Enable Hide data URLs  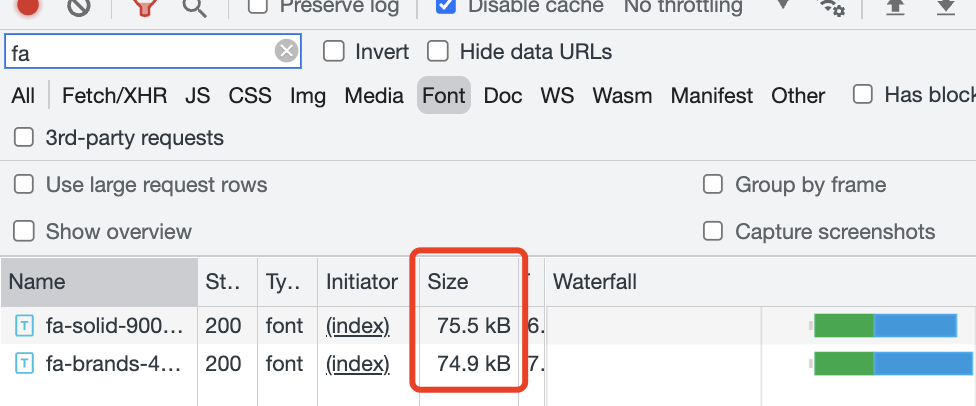[438, 51]
